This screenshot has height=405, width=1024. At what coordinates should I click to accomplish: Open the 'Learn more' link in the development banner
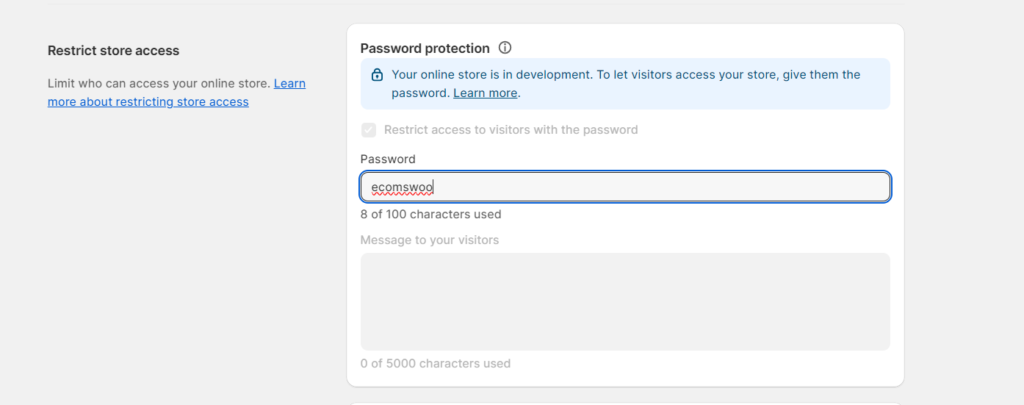click(485, 93)
